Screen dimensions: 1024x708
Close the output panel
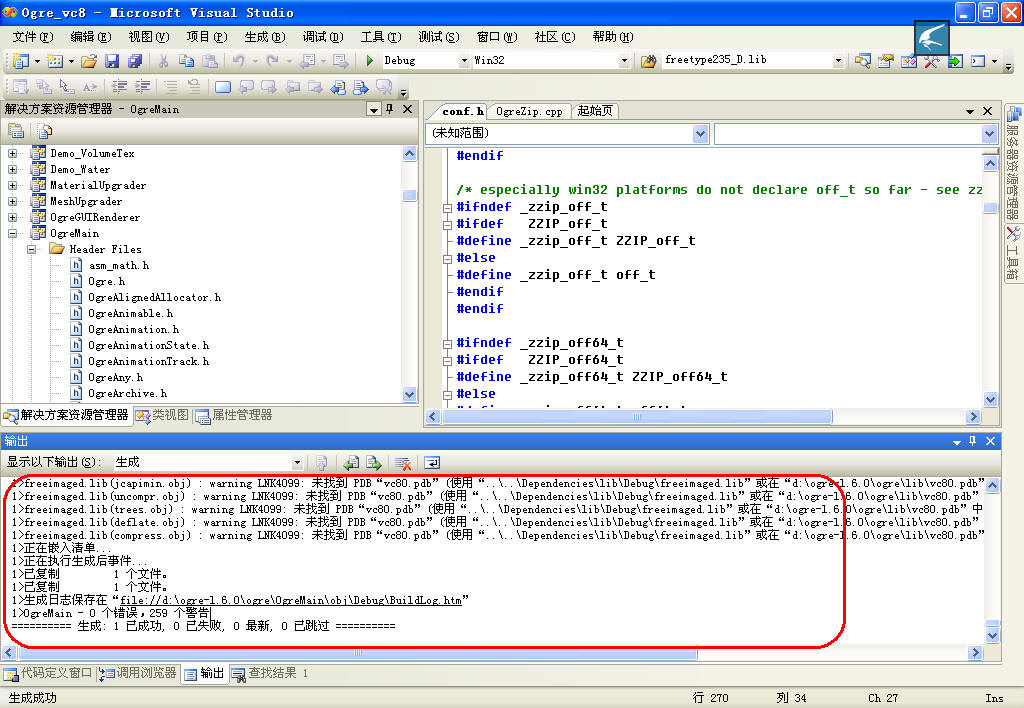coord(990,441)
